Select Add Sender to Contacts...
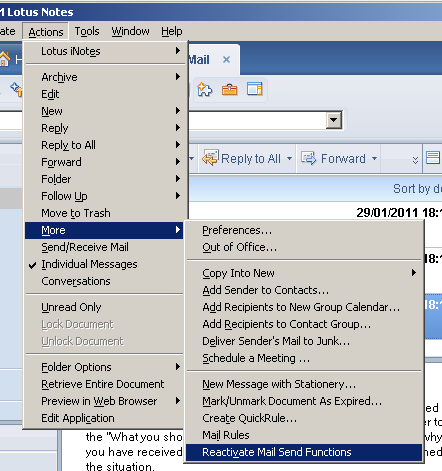 304,290
